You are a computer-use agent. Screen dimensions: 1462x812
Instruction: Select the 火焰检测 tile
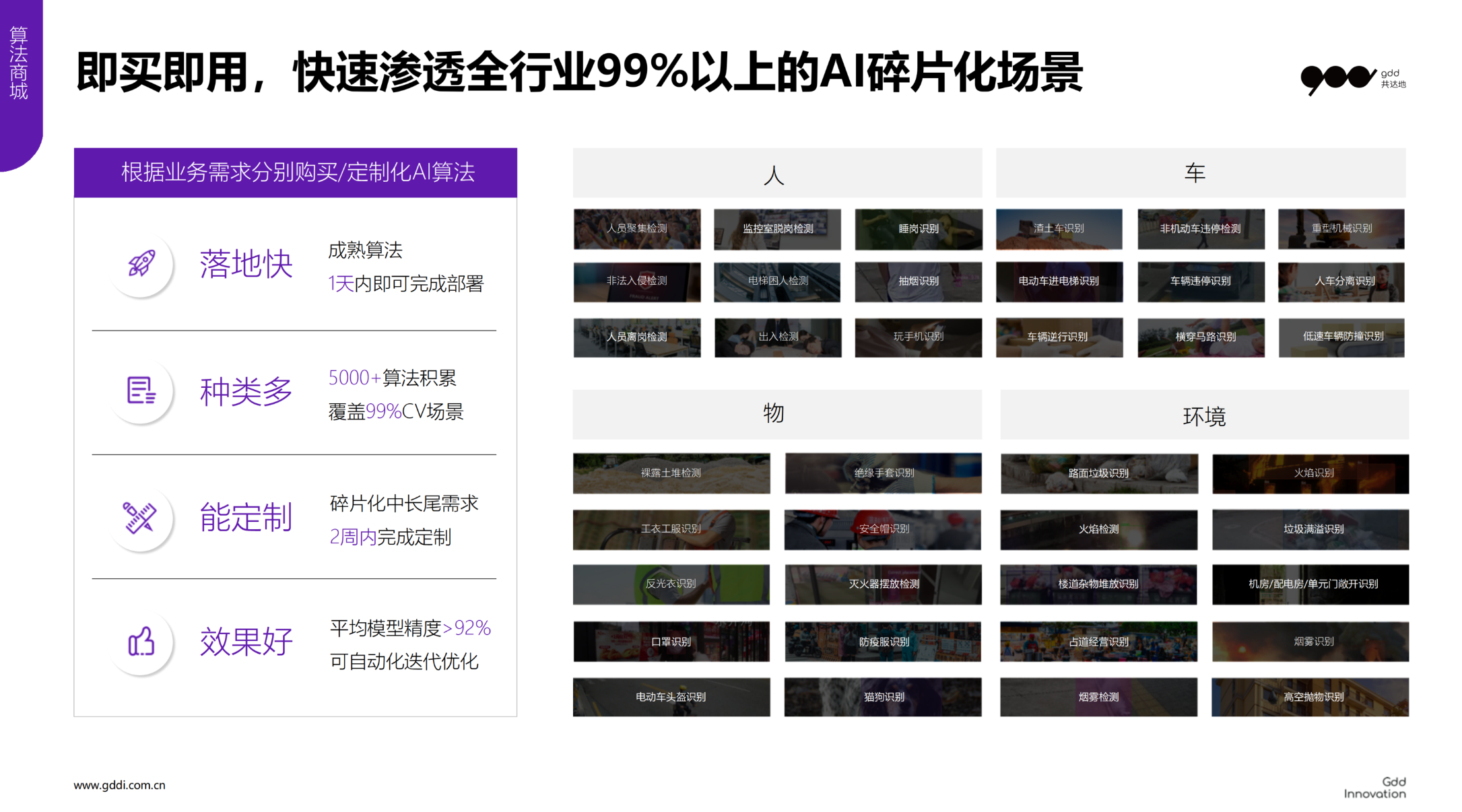coord(1099,529)
